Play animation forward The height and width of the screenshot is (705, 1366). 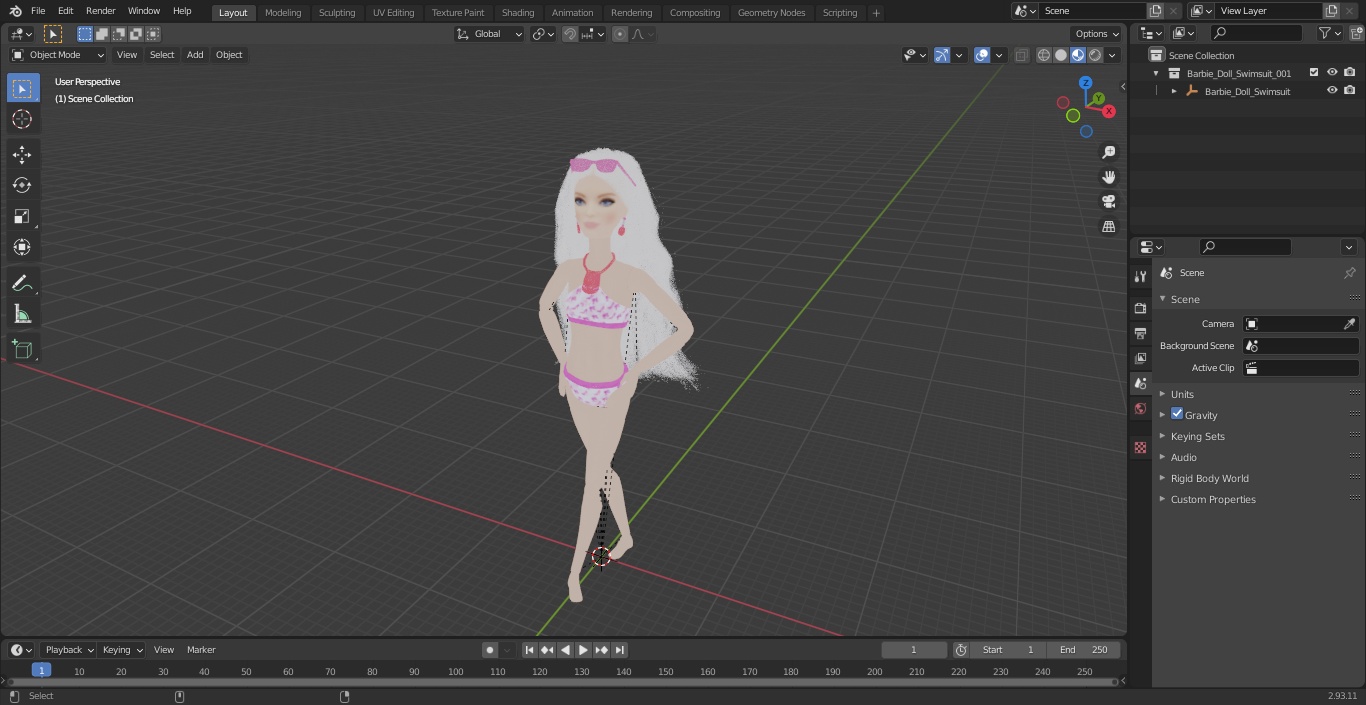(x=583, y=650)
